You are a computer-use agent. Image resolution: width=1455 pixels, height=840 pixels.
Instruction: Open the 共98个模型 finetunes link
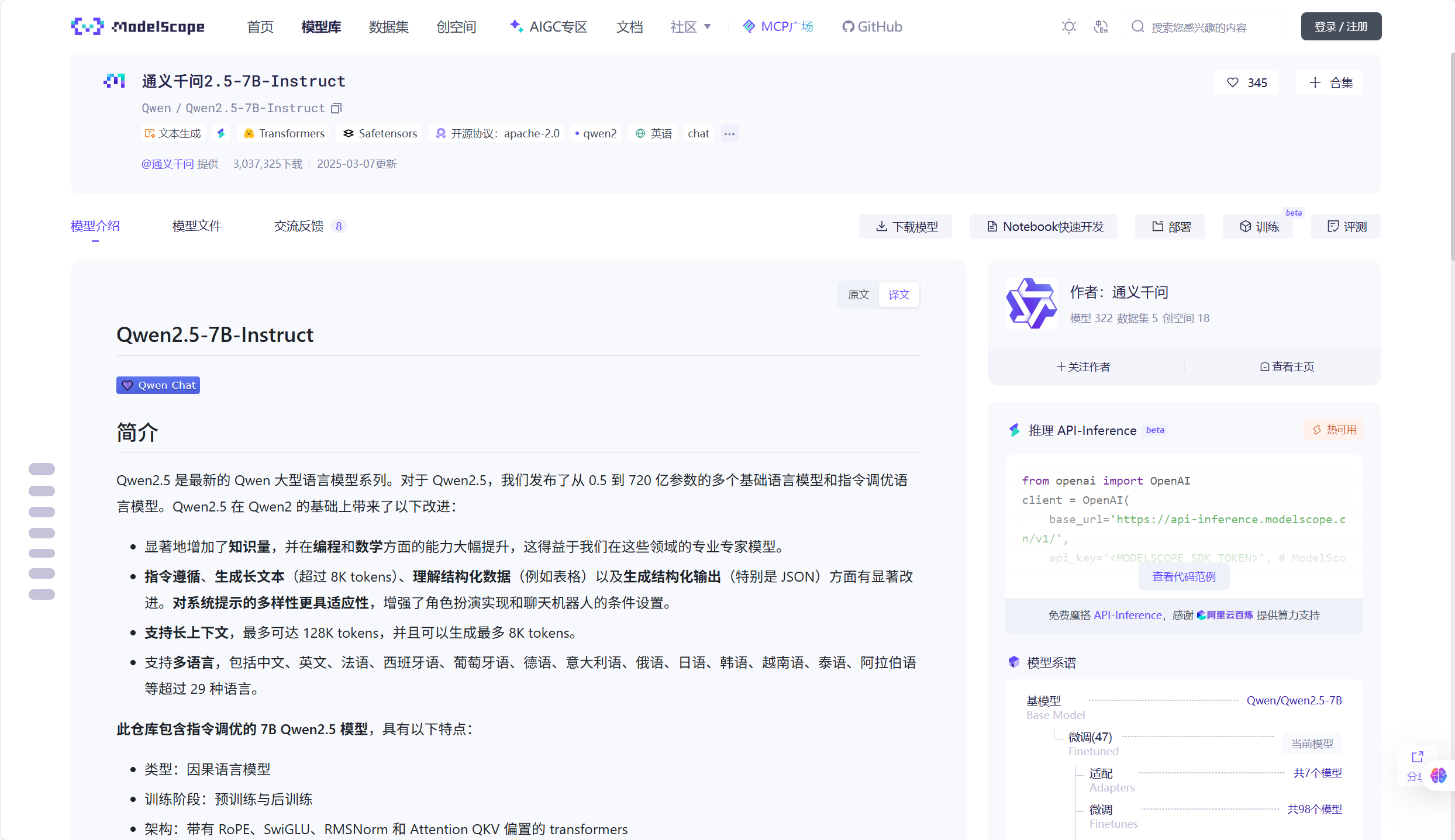click(x=1315, y=809)
